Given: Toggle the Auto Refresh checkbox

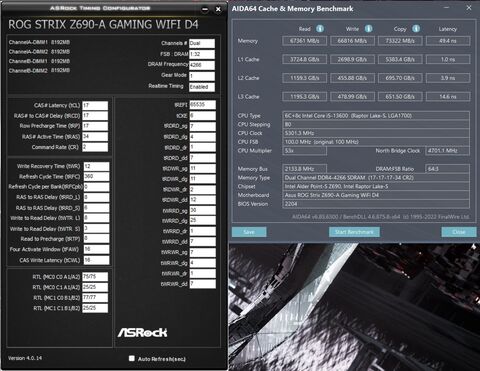Looking at the screenshot, I should pos(132,358).
